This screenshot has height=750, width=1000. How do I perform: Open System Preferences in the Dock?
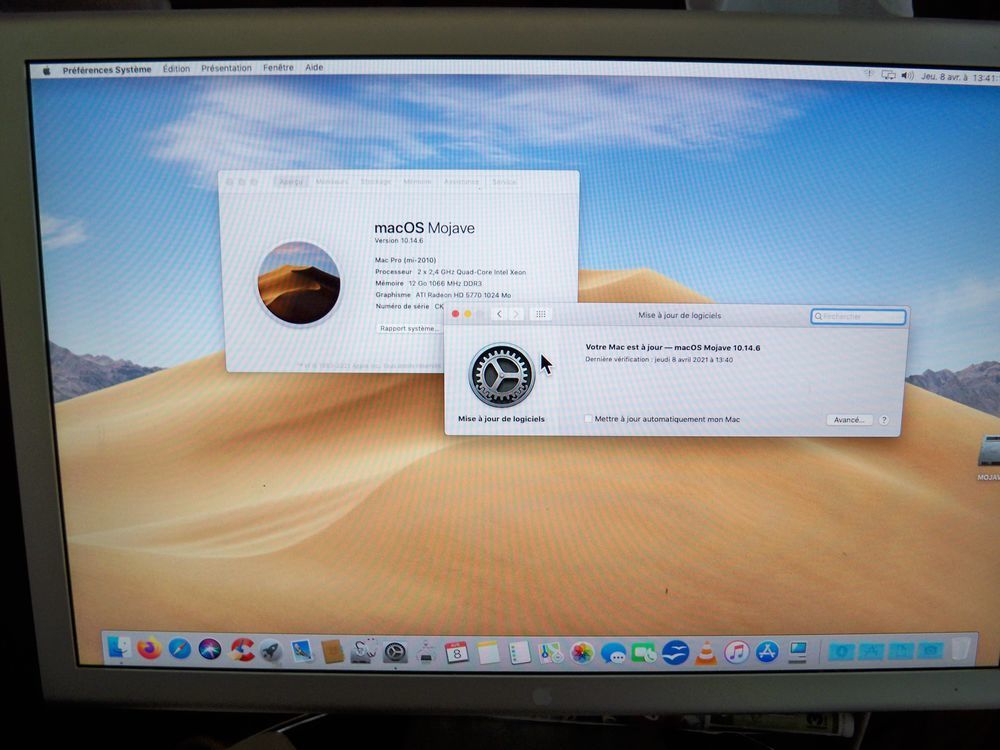[x=395, y=652]
